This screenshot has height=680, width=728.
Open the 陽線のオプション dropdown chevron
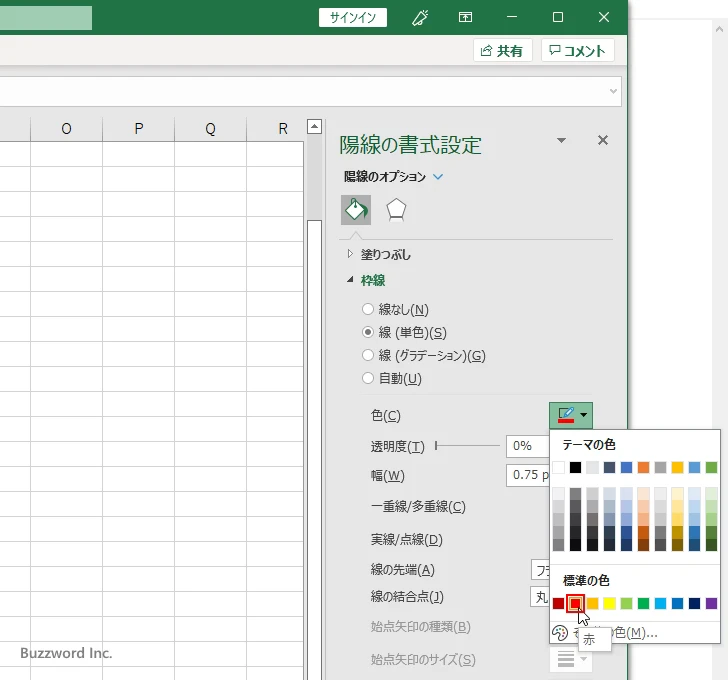pyautogui.click(x=438, y=176)
